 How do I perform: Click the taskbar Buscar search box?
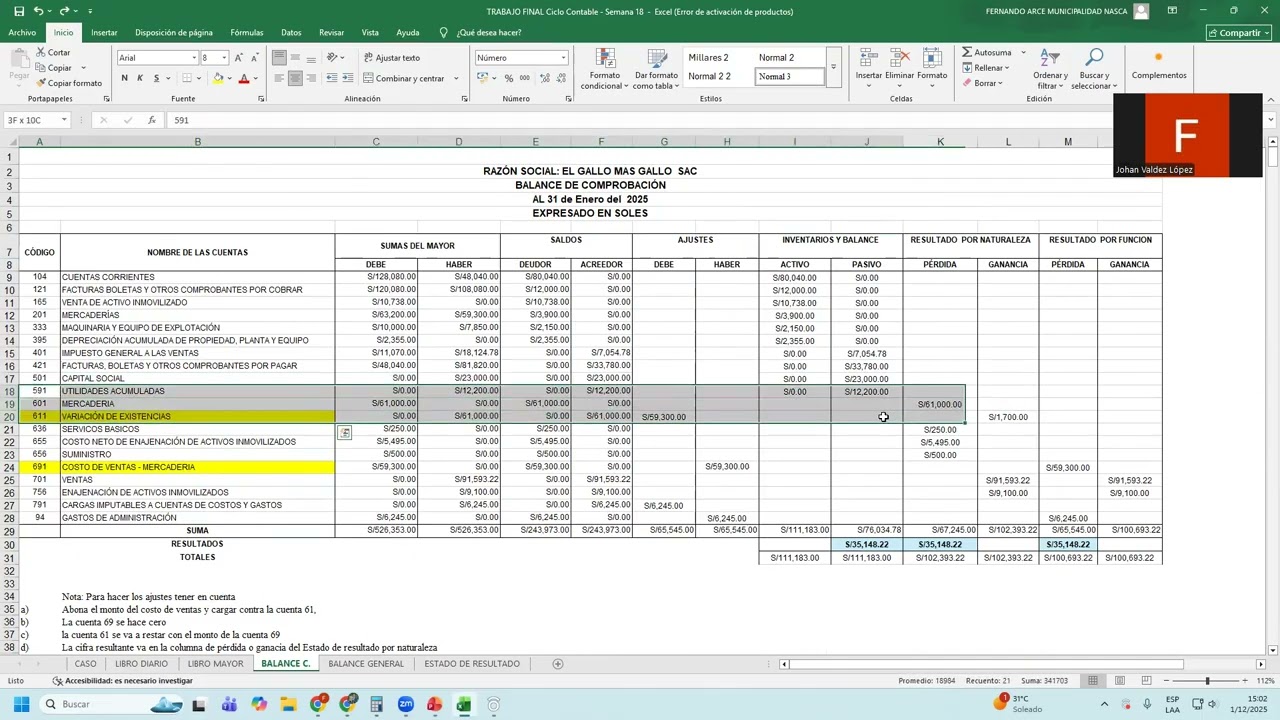113,704
